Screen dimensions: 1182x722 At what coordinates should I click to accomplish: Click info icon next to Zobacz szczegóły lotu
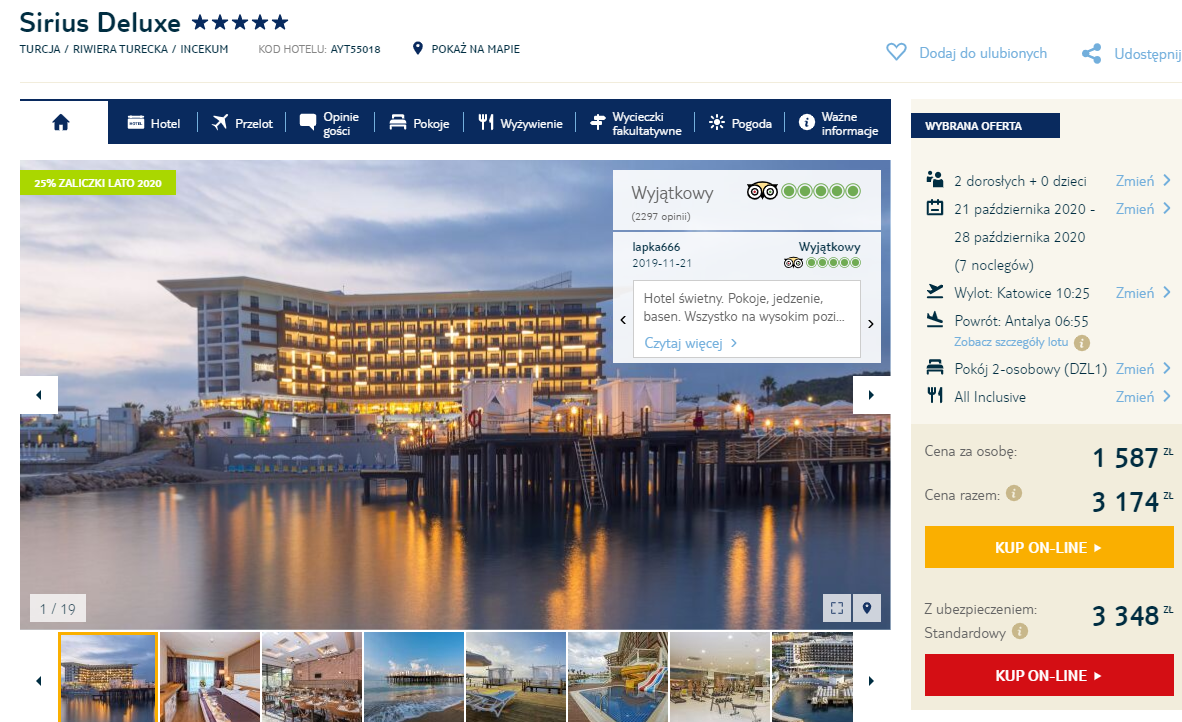1082,343
